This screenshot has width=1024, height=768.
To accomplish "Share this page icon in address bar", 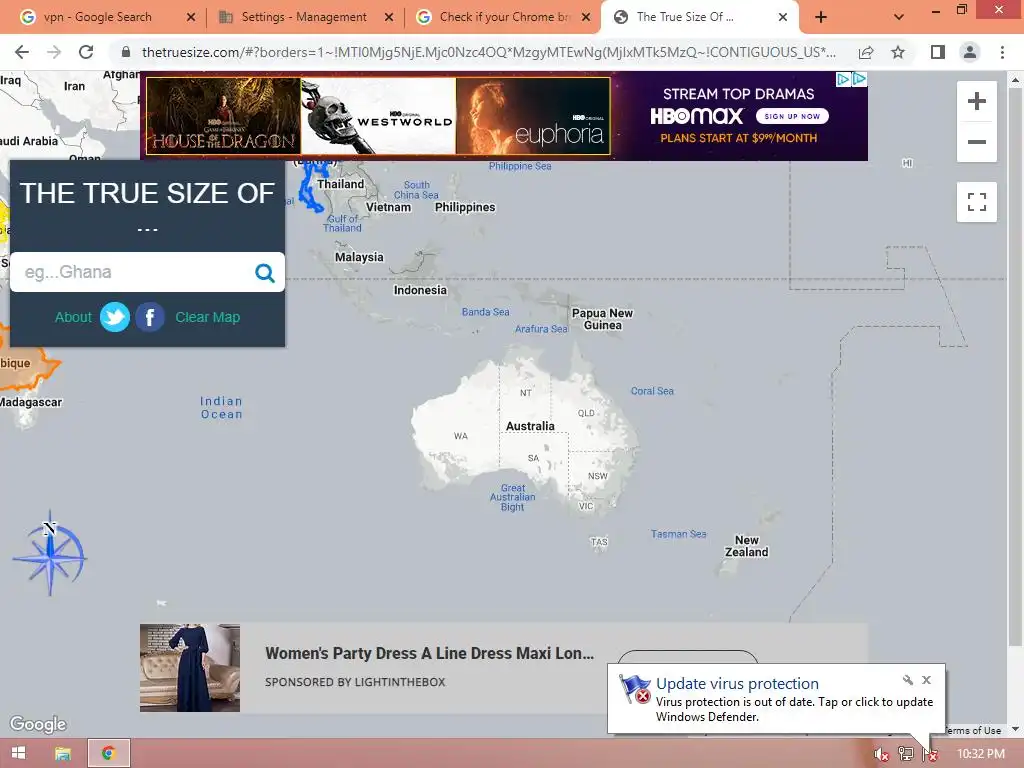I will (866, 52).
